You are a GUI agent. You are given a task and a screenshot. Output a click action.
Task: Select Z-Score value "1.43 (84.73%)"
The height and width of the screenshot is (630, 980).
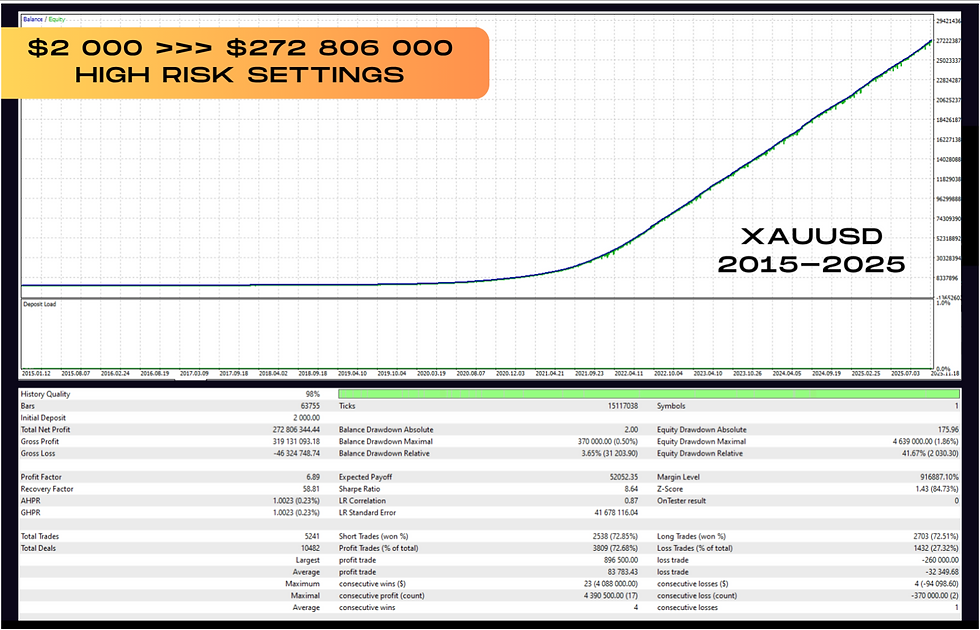(937, 489)
